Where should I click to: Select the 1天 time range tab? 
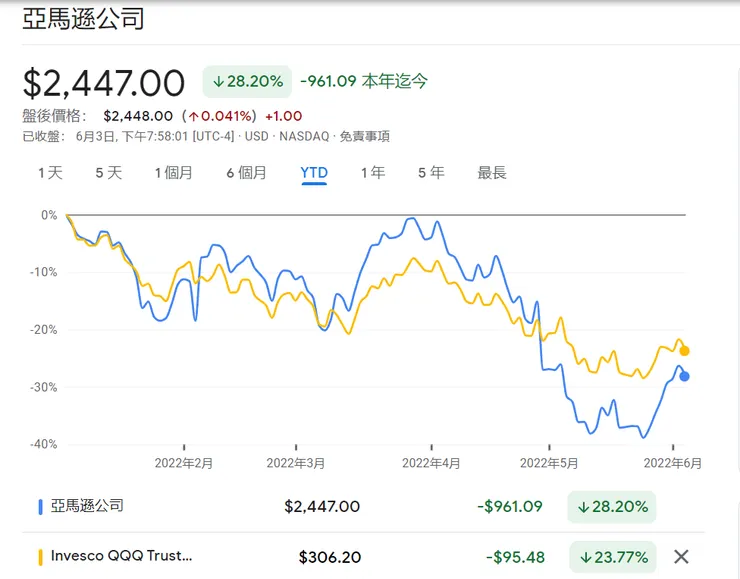coord(50,173)
